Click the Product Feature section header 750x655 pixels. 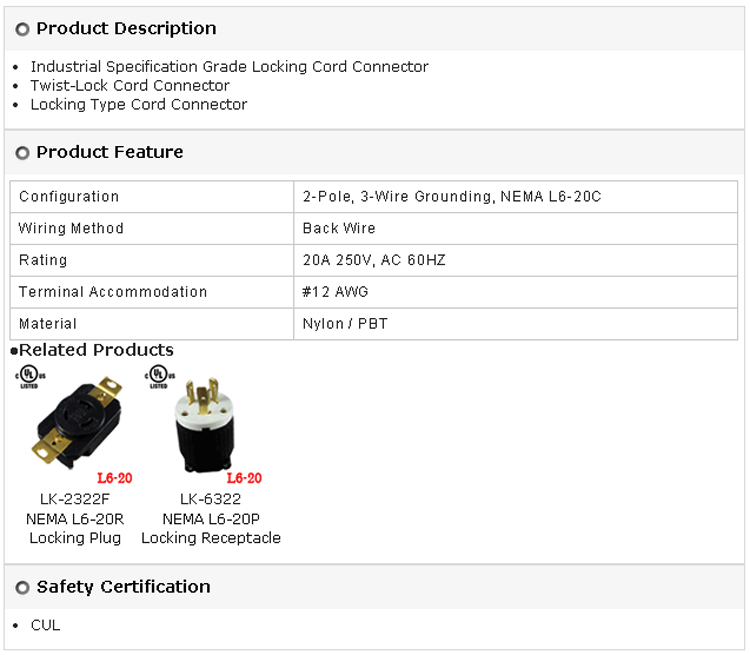click(x=110, y=153)
